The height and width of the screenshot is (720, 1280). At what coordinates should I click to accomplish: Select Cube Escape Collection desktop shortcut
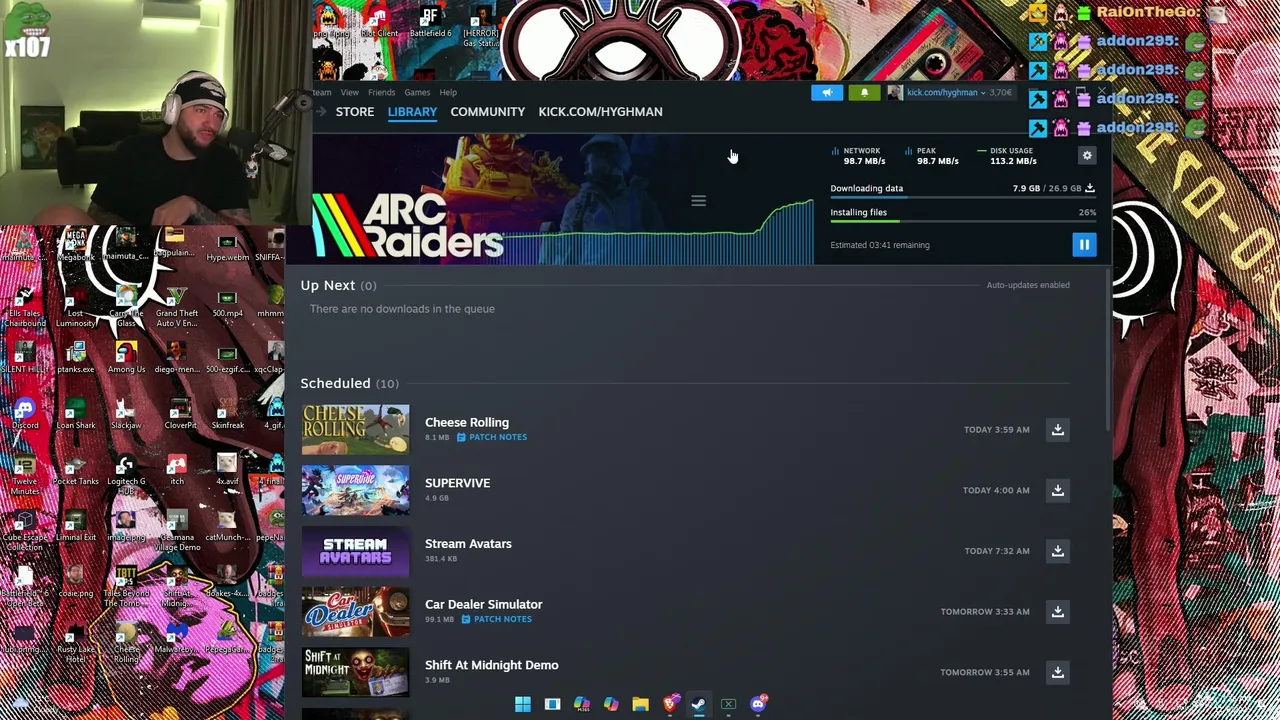coord(25,530)
